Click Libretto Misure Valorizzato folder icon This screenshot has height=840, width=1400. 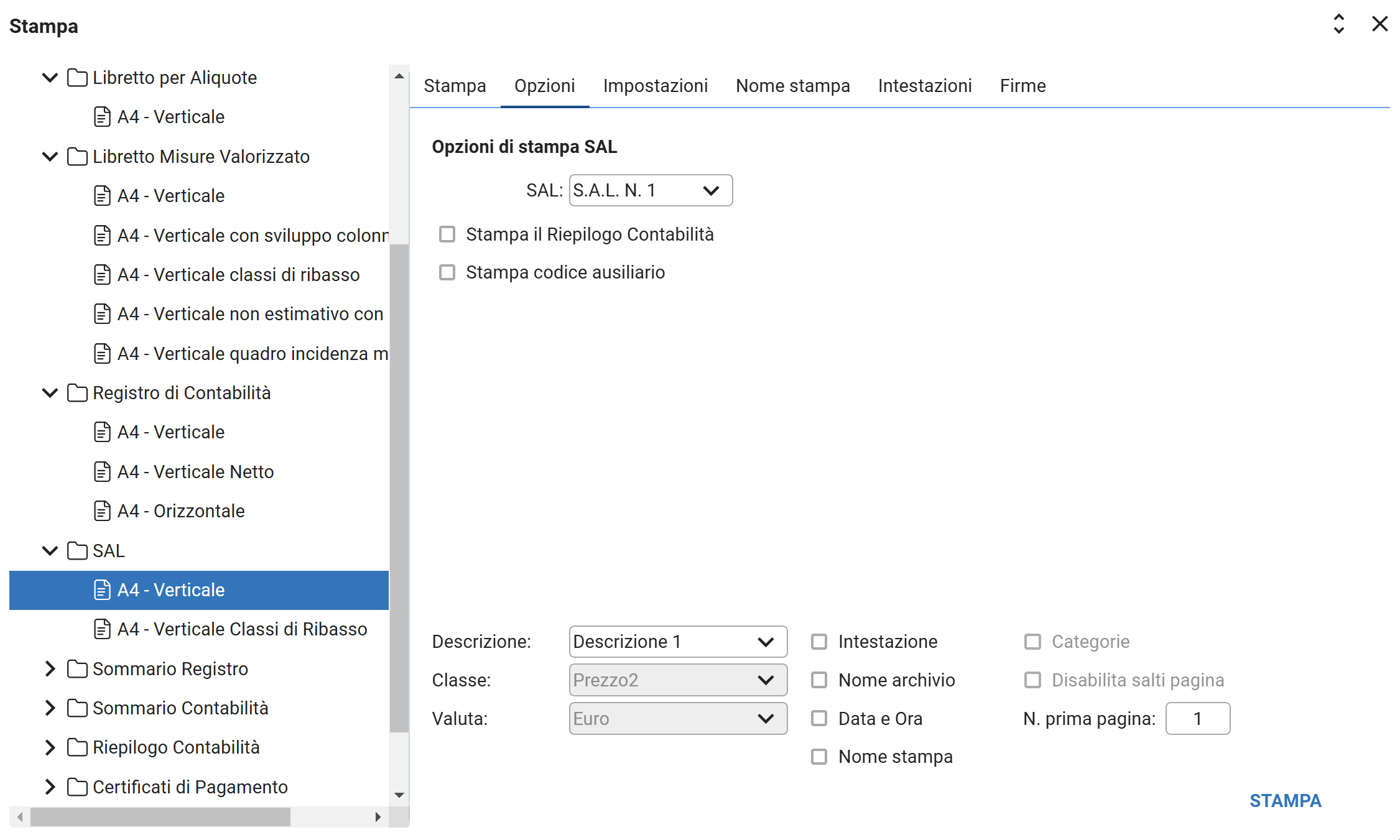point(77,157)
